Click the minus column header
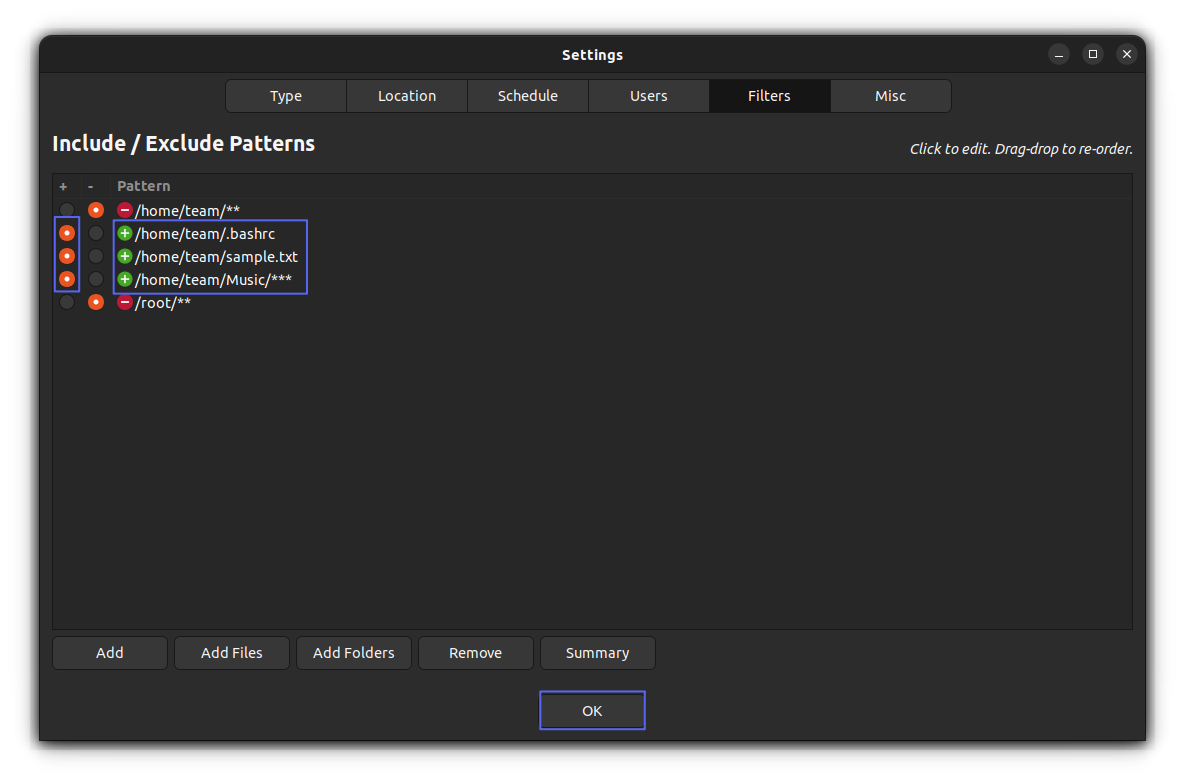The image size is (1185, 782). click(x=91, y=186)
